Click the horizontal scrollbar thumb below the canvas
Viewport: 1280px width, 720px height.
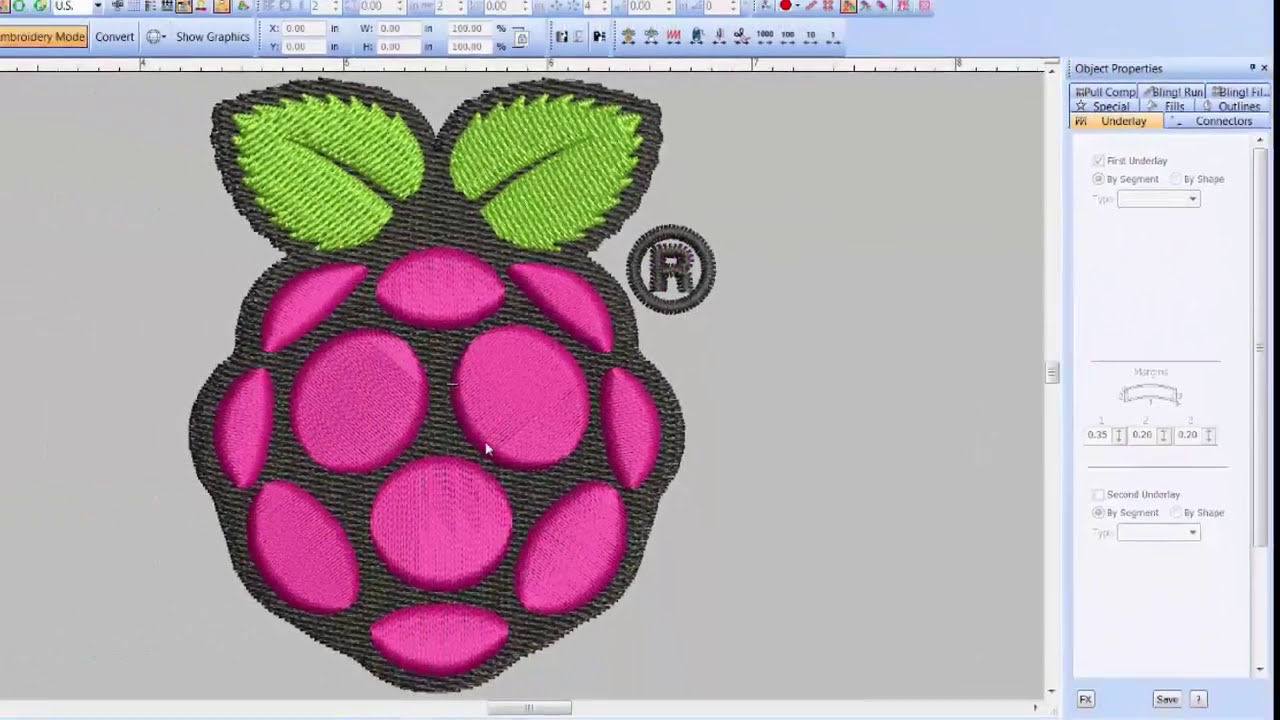pos(529,708)
